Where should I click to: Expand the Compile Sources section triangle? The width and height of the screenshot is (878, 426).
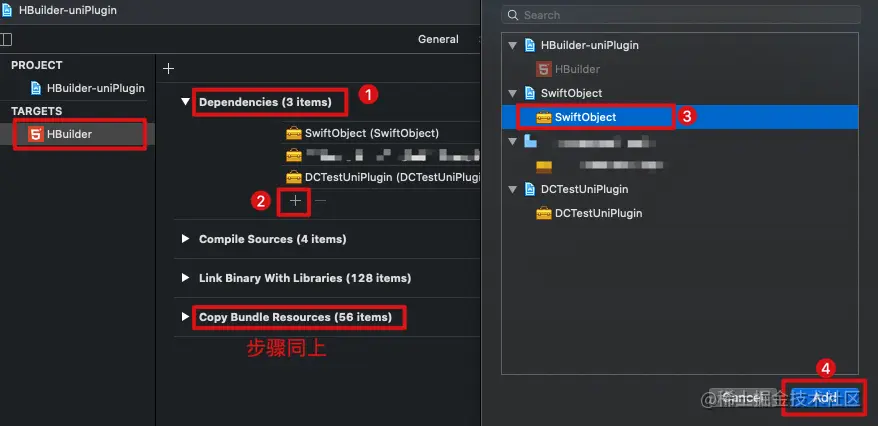pyautogui.click(x=185, y=239)
